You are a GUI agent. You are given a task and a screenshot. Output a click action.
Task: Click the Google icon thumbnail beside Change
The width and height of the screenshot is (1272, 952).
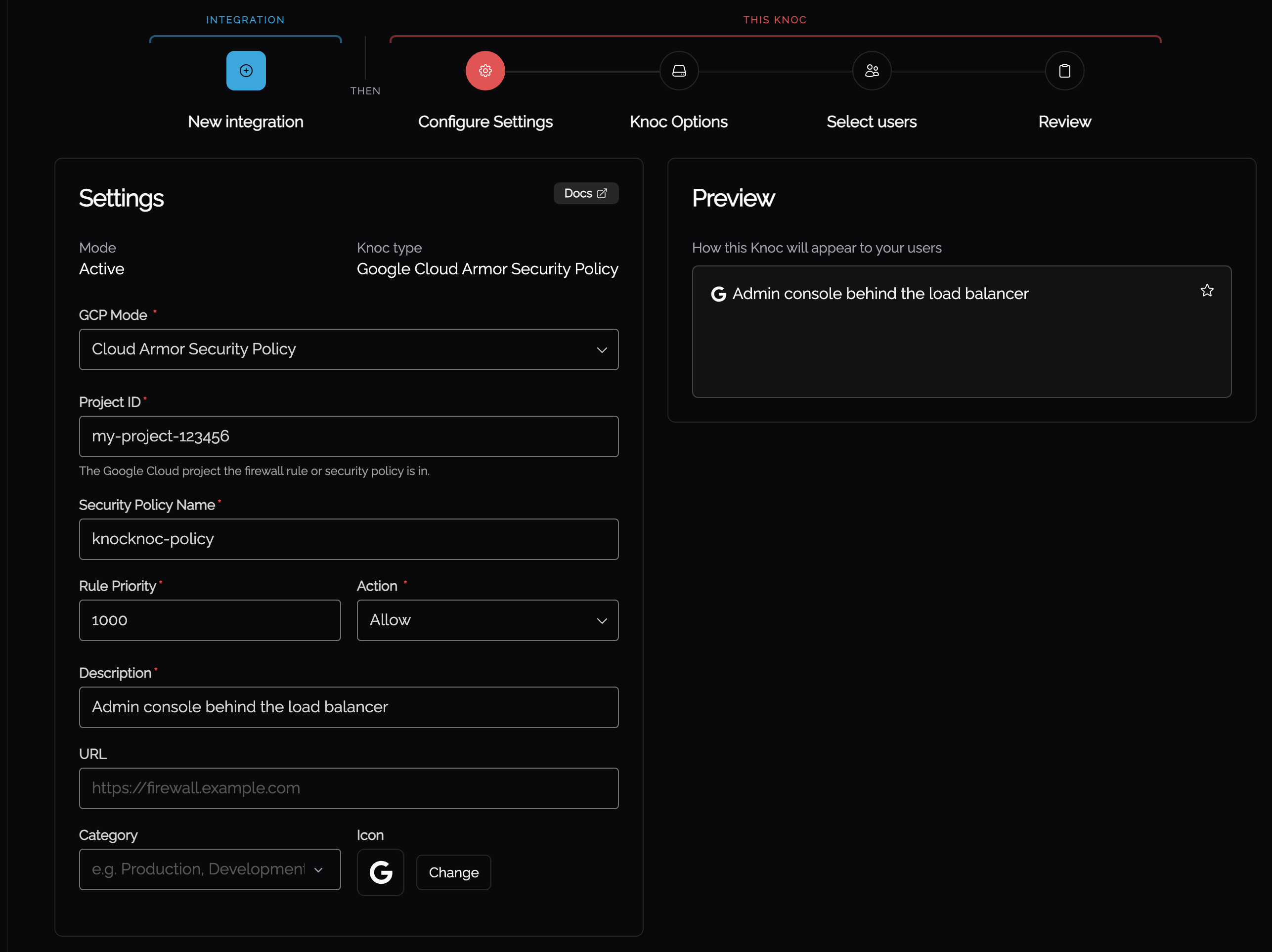pos(380,872)
